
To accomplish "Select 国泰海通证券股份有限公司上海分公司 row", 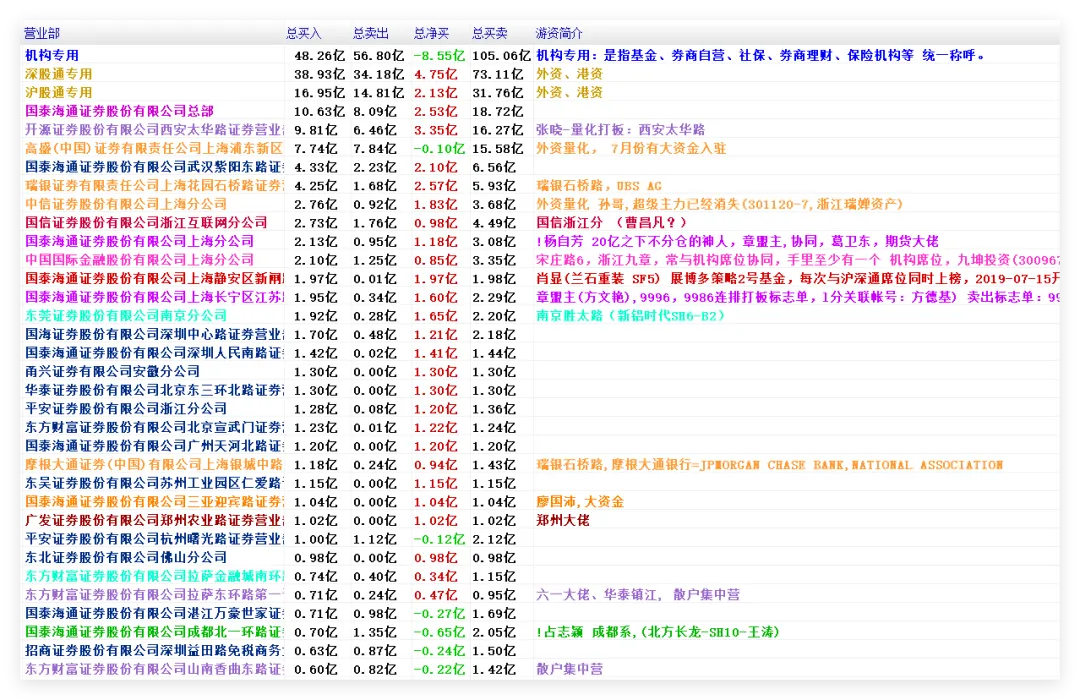I will click(139, 241).
